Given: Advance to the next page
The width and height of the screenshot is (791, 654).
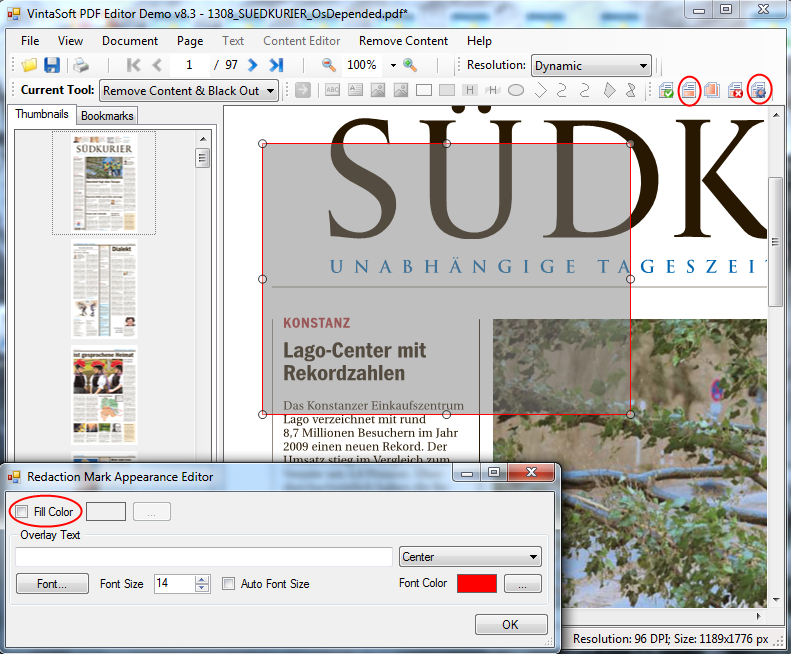Looking at the screenshot, I should click(x=253, y=65).
